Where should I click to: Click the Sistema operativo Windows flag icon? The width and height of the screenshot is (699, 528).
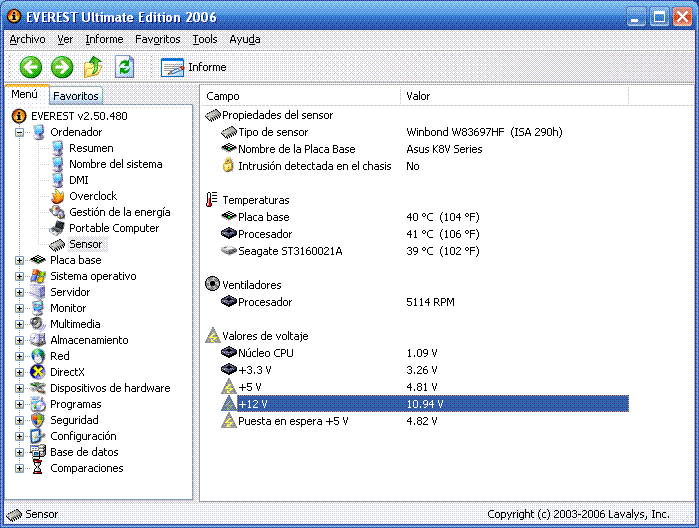pyautogui.click(x=38, y=276)
